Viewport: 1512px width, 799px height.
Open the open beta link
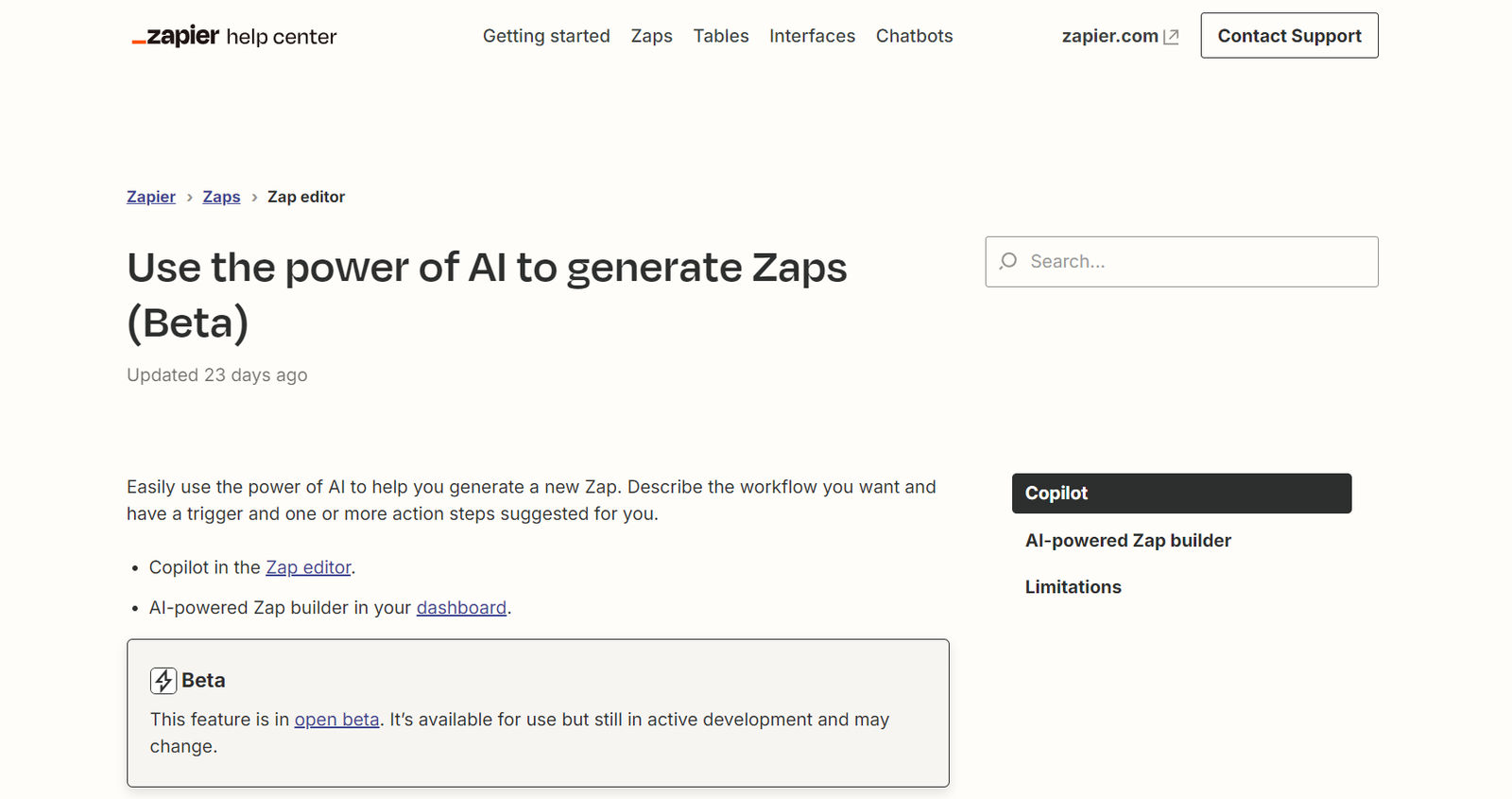pyautogui.click(x=336, y=720)
